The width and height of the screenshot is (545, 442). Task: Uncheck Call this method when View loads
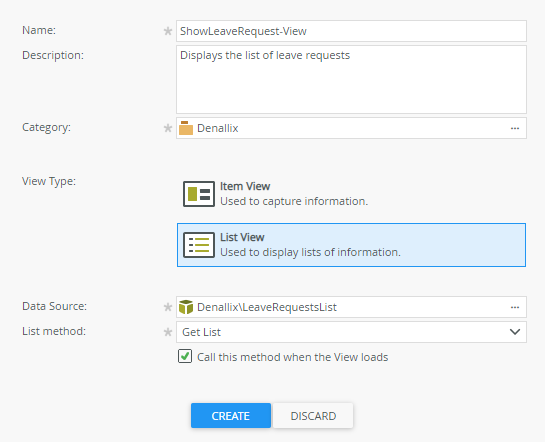185,357
